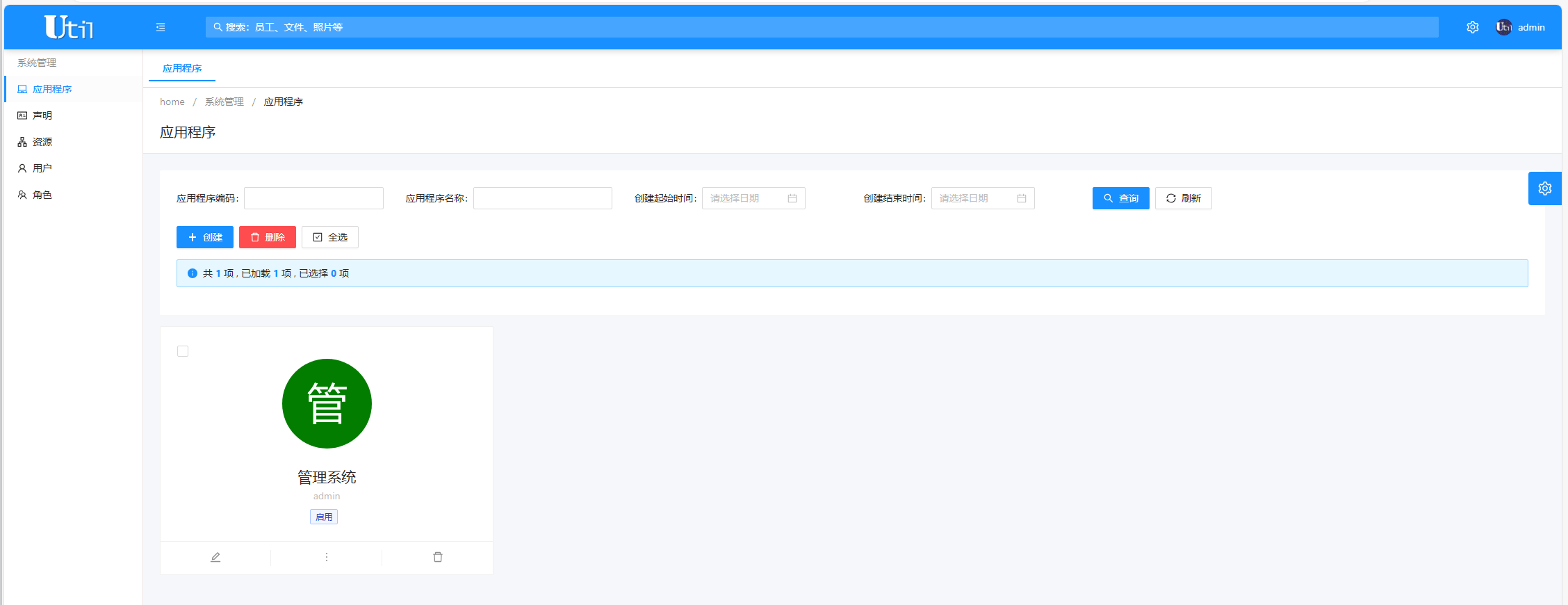Delete 管理系统 card with trash icon

tap(438, 557)
